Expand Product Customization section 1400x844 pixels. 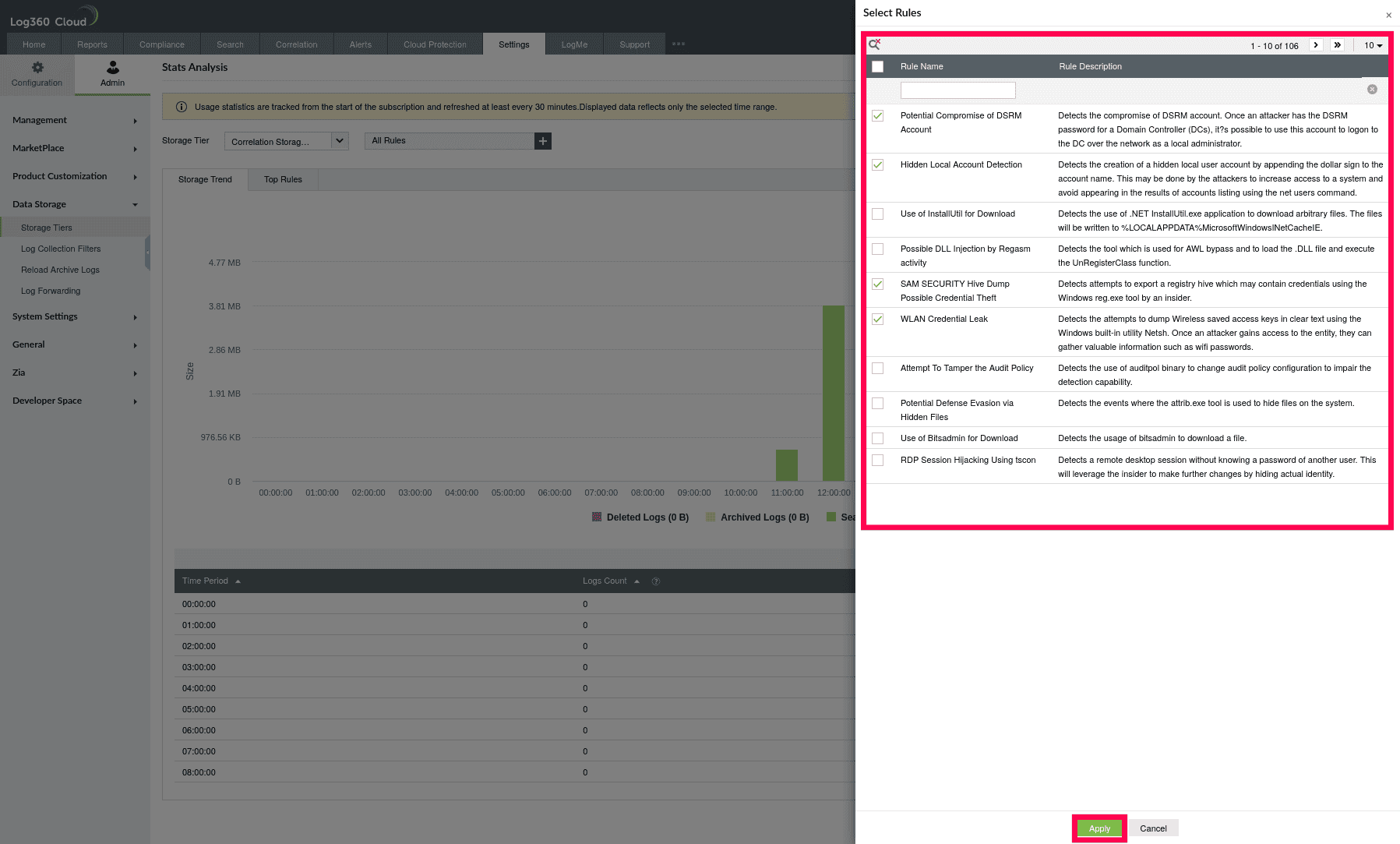pyautogui.click(x=75, y=177)
